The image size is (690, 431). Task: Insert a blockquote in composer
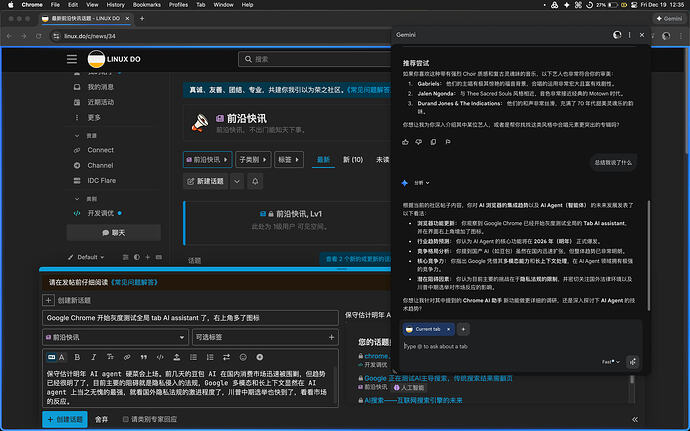click(143, 357)
